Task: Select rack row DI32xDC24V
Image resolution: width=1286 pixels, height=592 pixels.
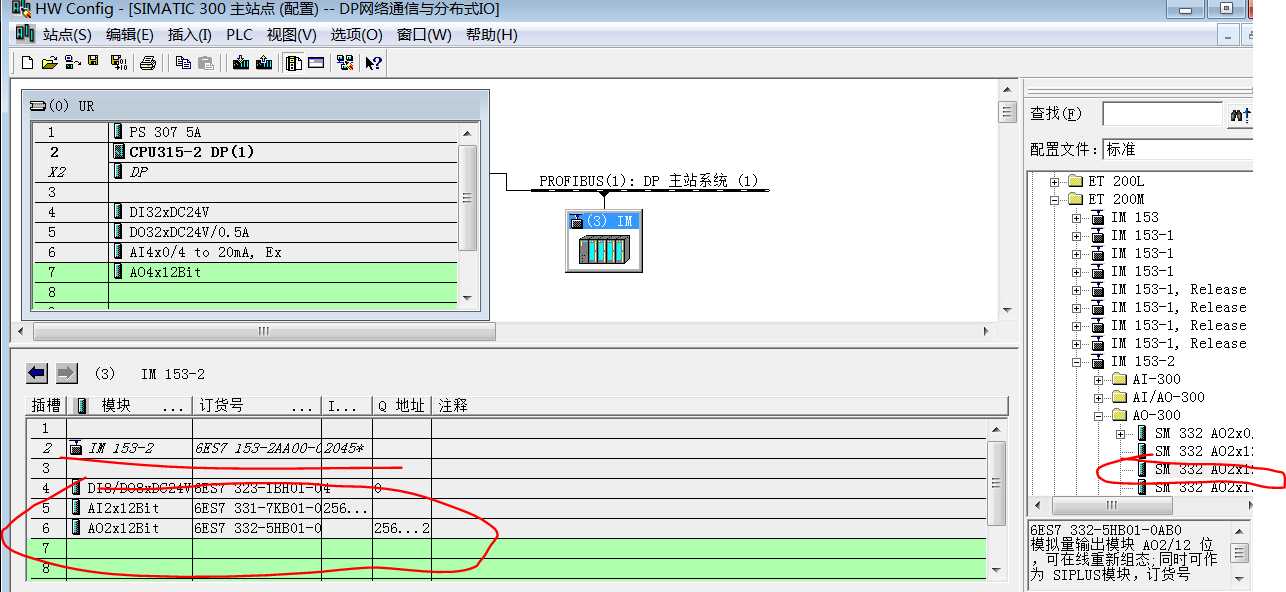Action: coord(245,212)
